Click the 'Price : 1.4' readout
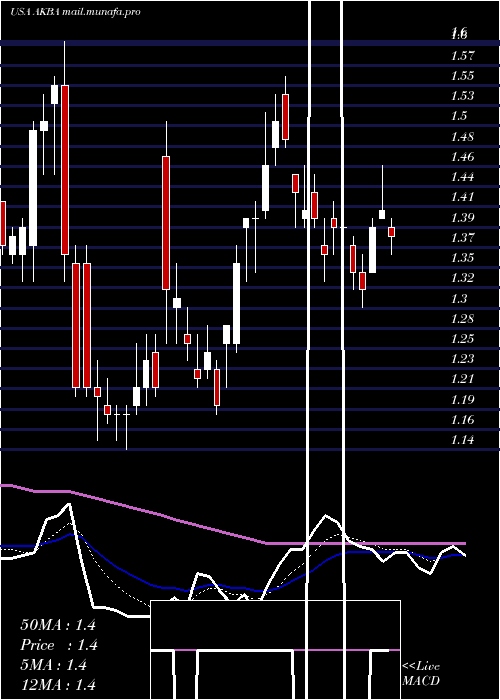The height and width of the screenshot is (700, 500). 59,645
